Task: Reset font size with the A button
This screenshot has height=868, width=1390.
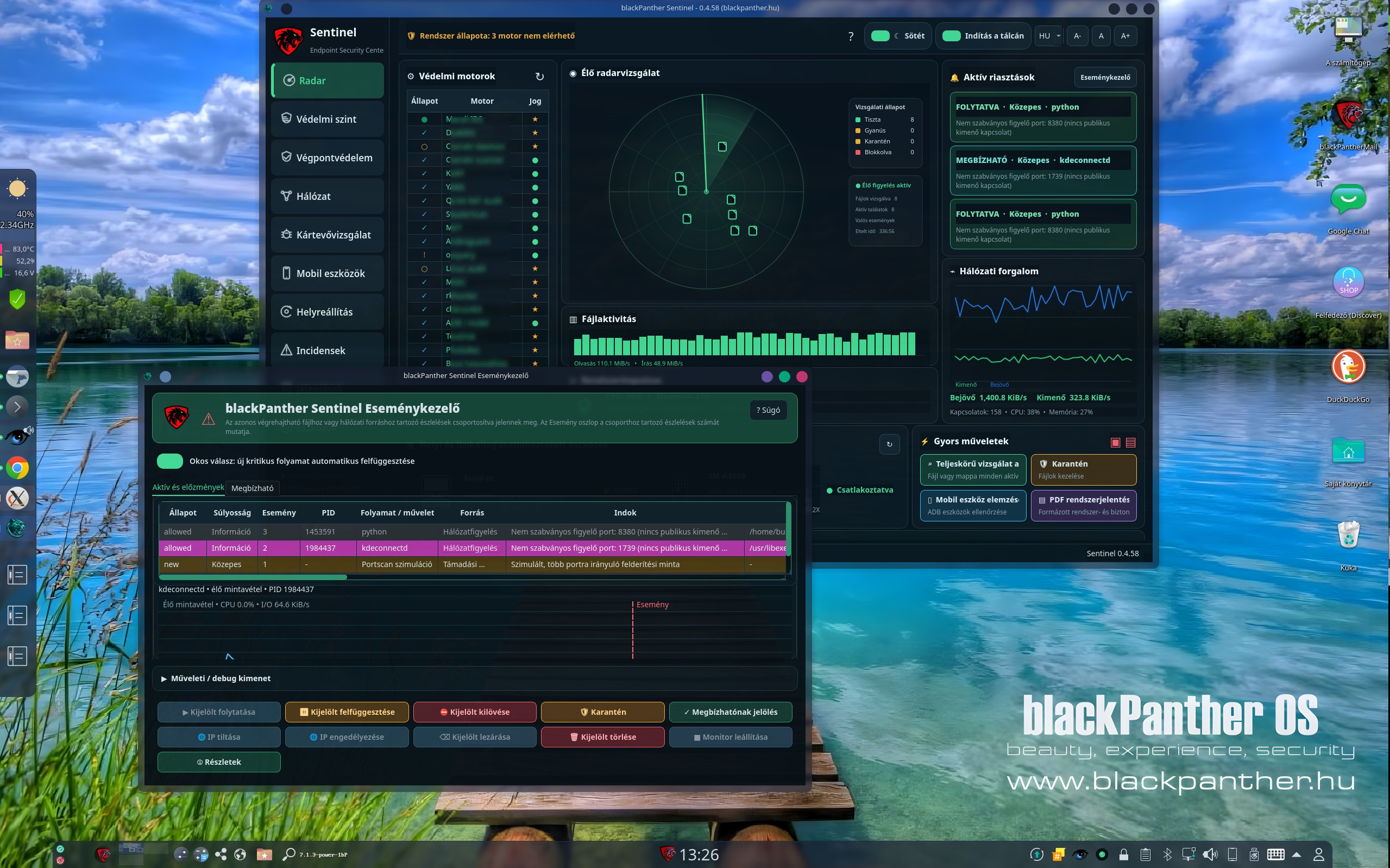Action: pos(1100,36)
